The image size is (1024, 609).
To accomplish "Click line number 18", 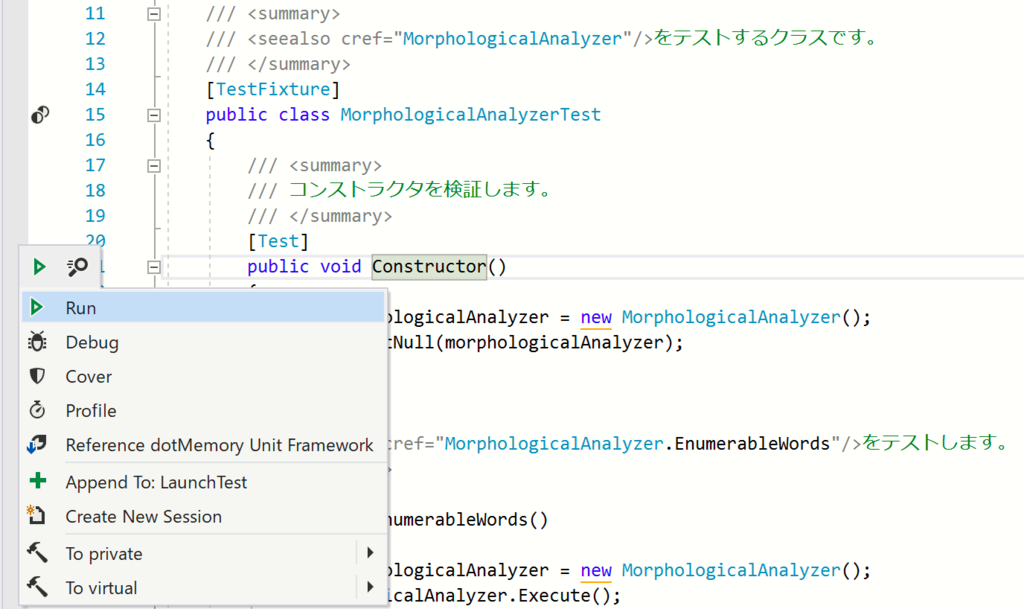I will pyautogui.click(x=95, y=191).
